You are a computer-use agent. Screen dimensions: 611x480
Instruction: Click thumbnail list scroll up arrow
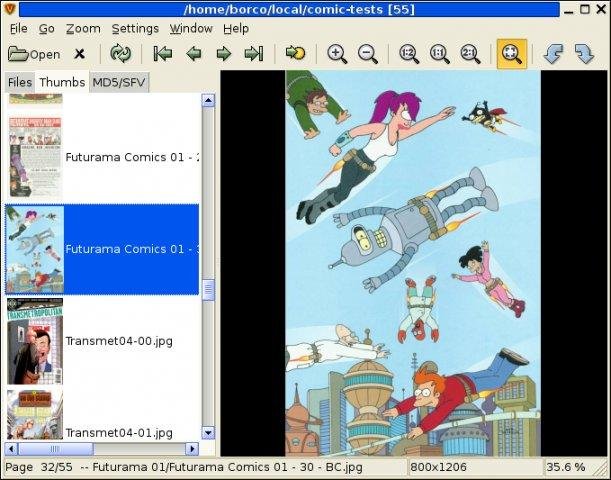click(x=208, y=101)
